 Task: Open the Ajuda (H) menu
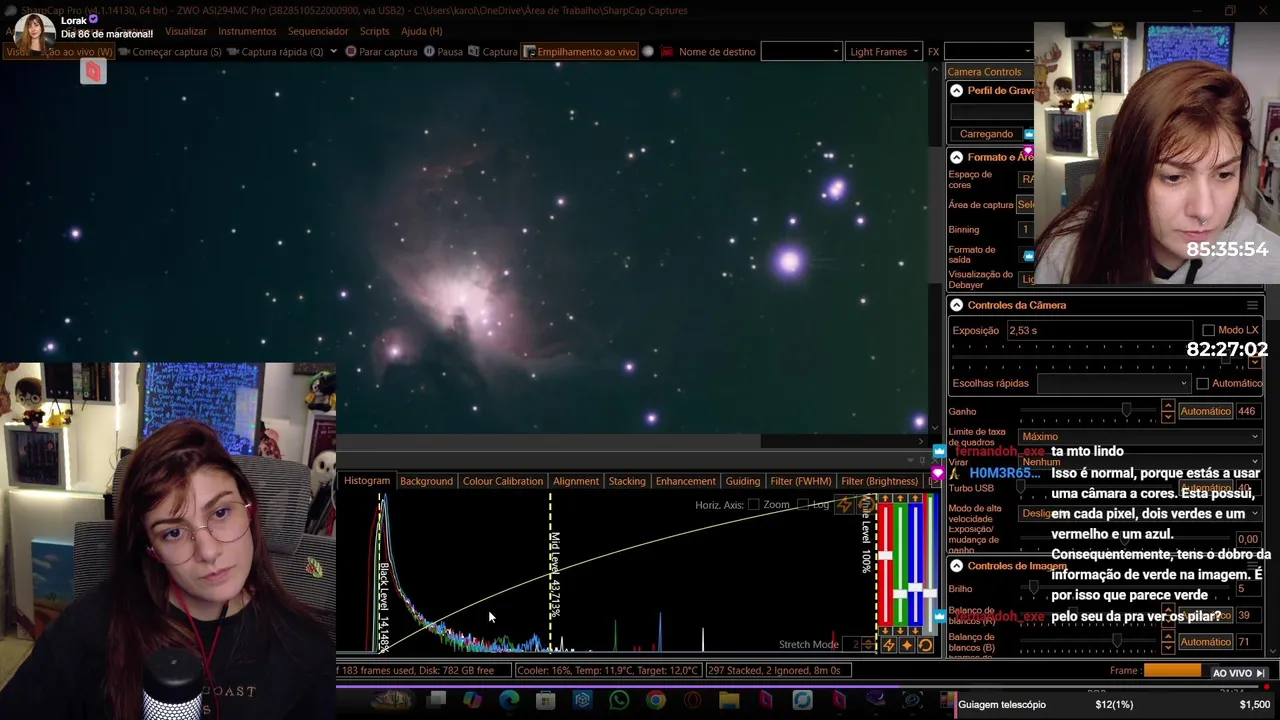[421, 31]
